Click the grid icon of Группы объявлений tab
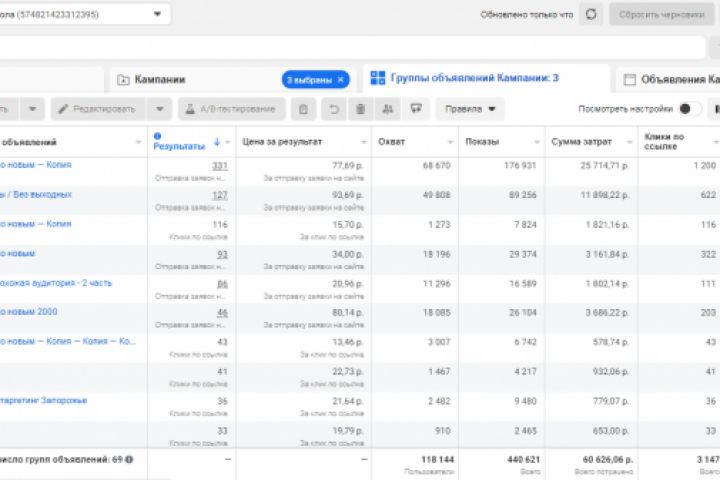Screen dimensions: 720x480 coord(377,78)
